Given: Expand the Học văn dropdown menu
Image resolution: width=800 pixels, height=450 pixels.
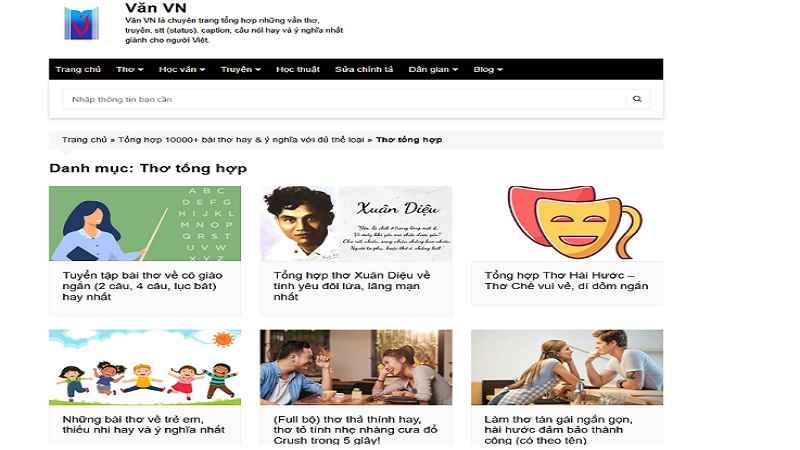Looking at the screenshot, I should point(182,69).
